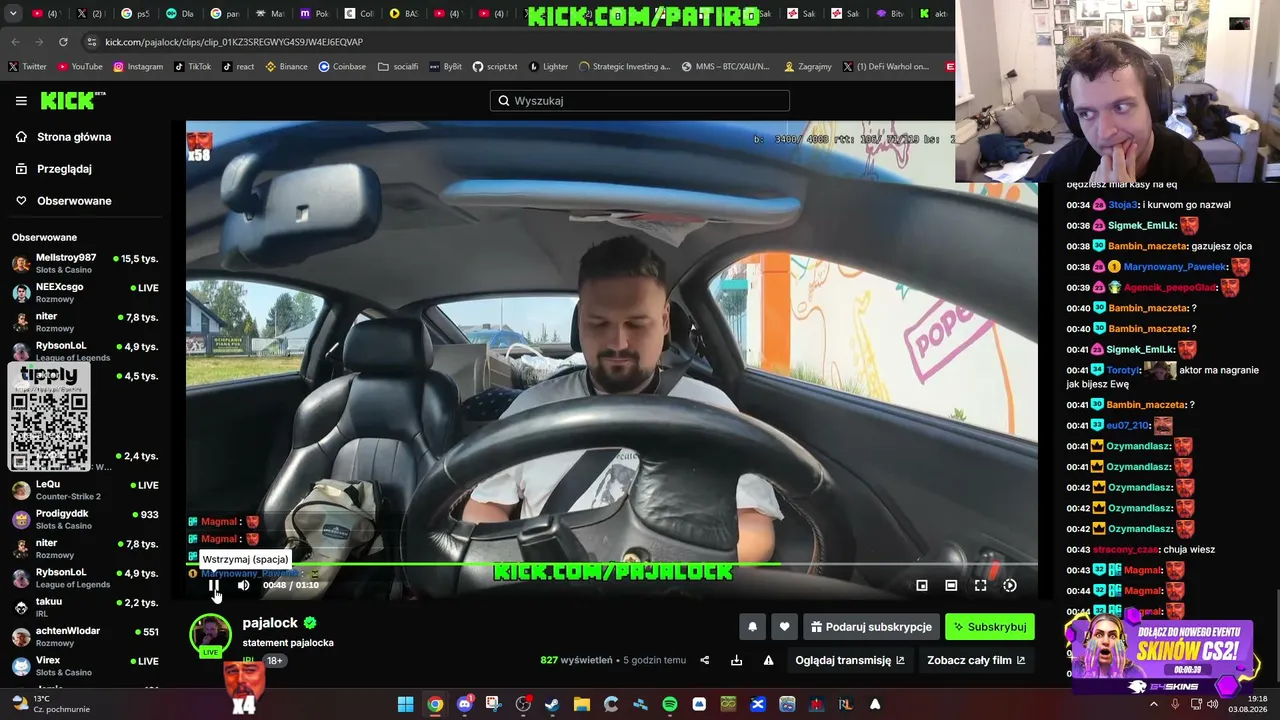This screenshot has width=1280, height=720.
Task: Open Przeglądaj in the sidebar
Action: pos(64,169)
